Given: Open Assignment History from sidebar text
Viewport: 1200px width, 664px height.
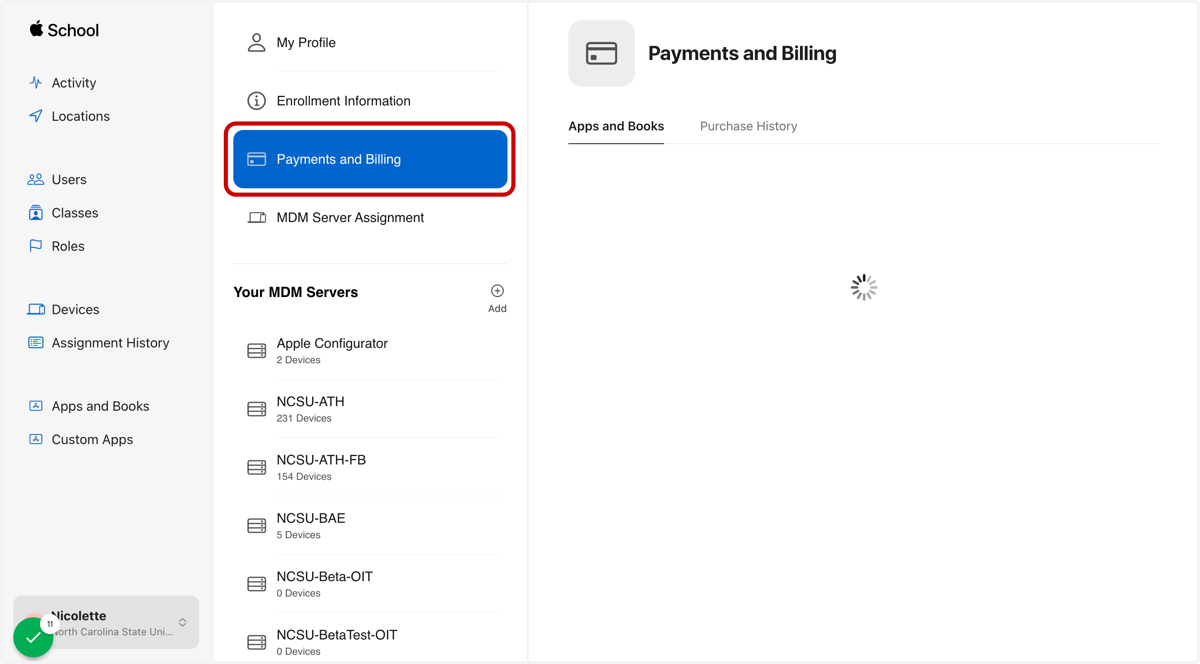Looking at the screenshot, I should click(x=111, y=343).
